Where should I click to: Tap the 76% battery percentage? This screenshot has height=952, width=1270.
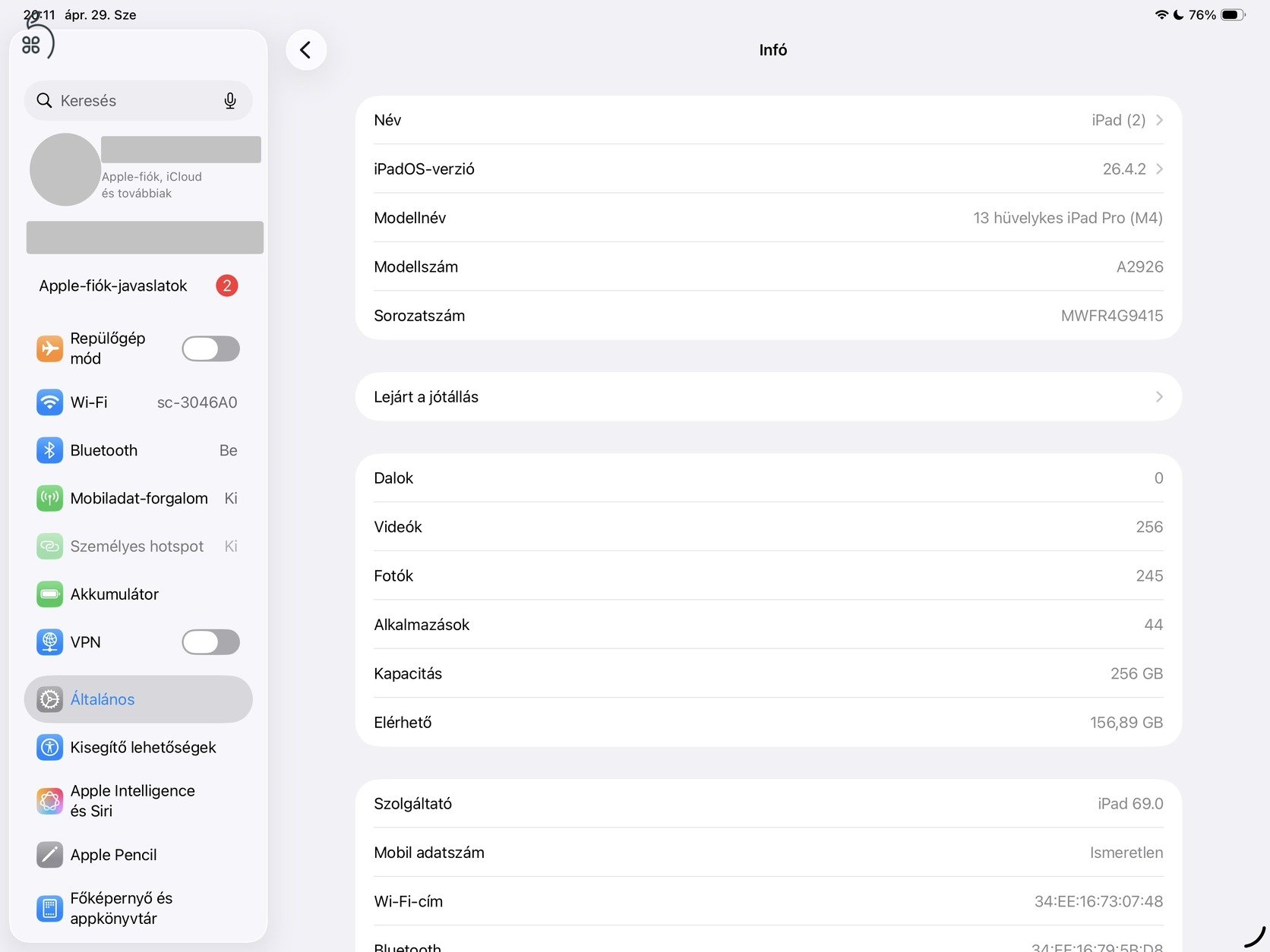pyautogui.click(x=1202, y=14)
